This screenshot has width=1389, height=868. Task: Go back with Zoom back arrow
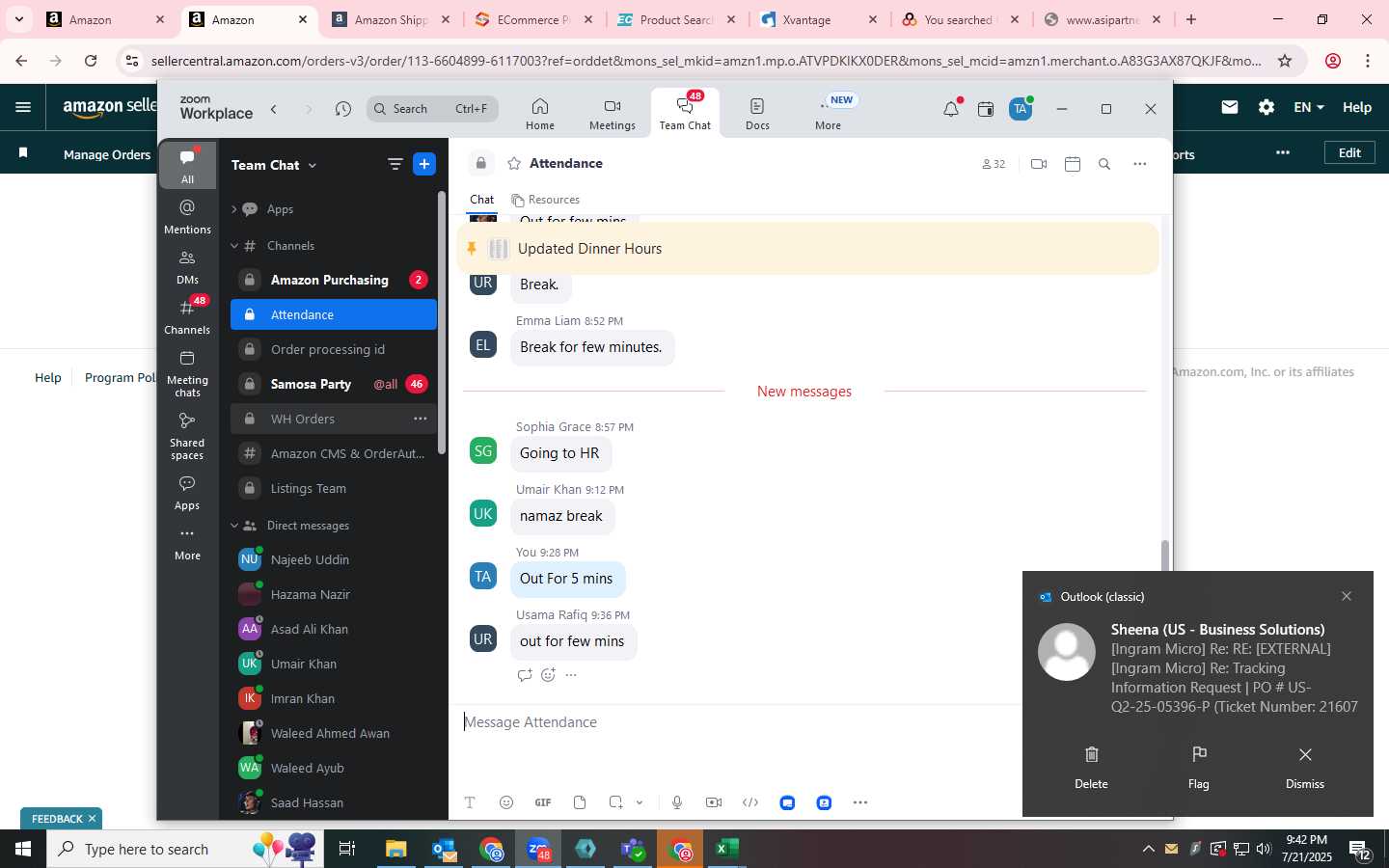coord(274,109)
